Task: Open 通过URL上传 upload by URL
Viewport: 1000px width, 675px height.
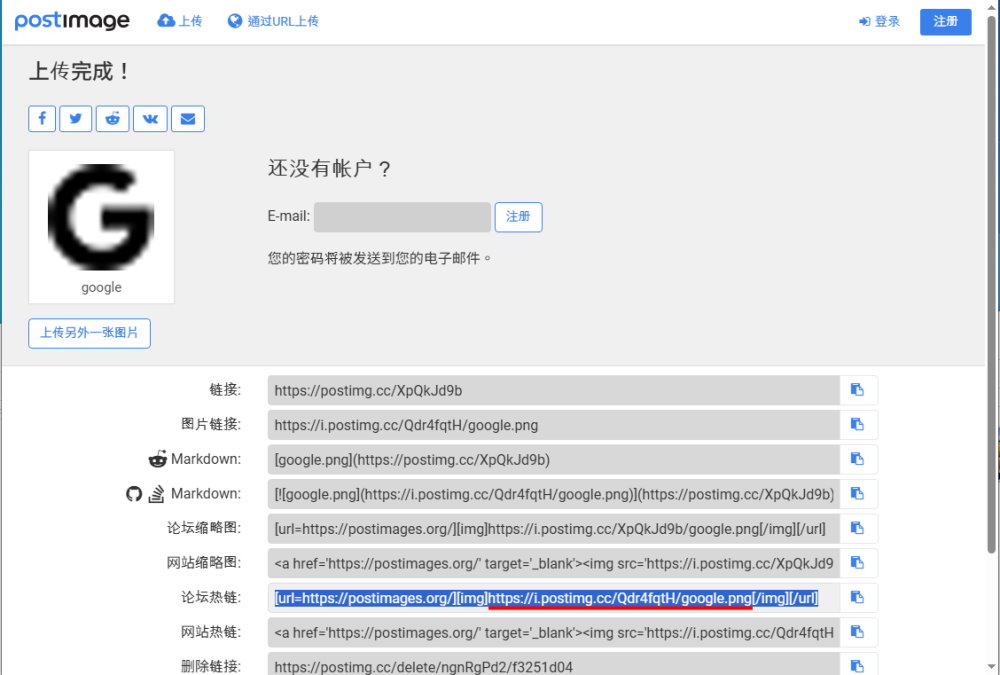Action: (273, 21)
